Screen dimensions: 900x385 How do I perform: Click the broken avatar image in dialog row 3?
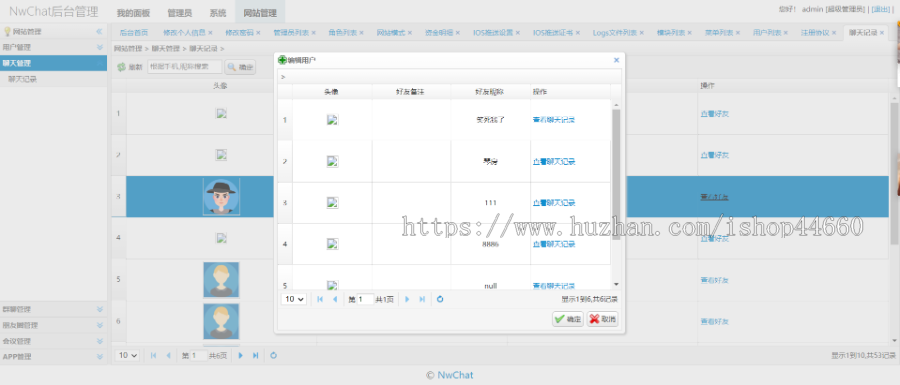coord(332,202)
